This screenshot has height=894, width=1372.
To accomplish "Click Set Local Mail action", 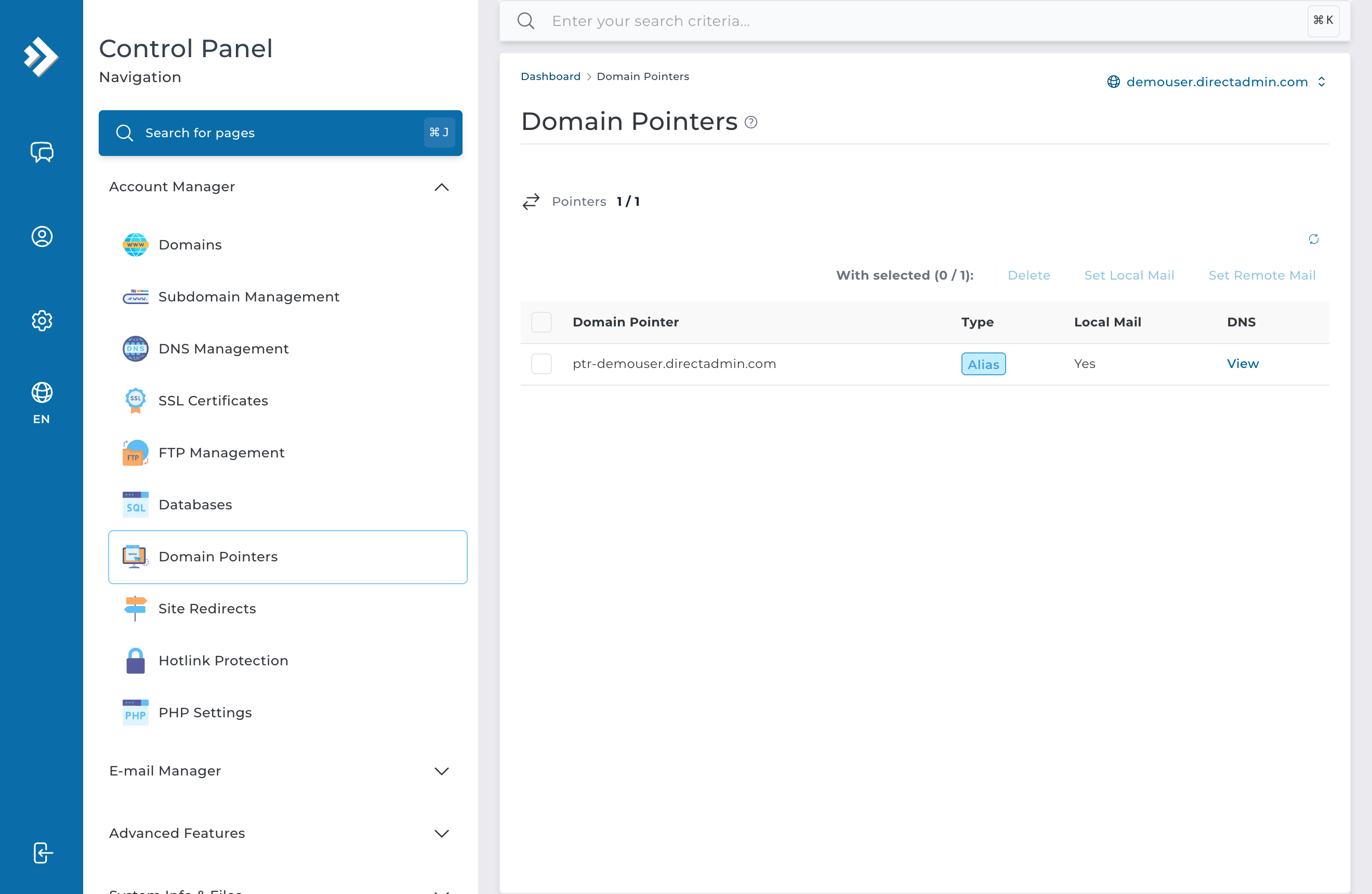I will (1129, 275).
